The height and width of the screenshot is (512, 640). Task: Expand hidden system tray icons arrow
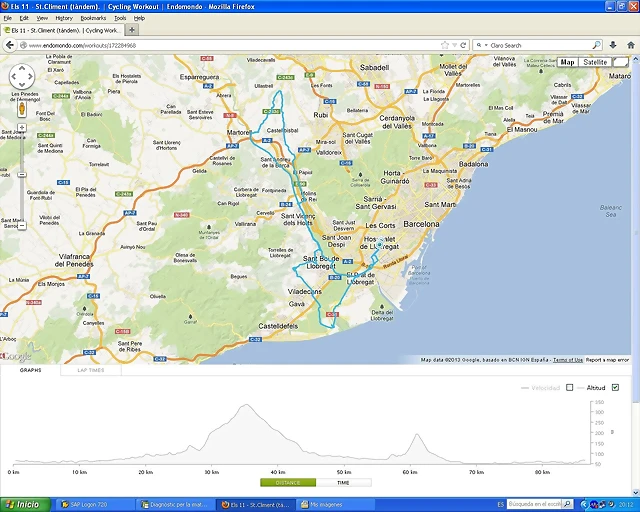point(584,505)
